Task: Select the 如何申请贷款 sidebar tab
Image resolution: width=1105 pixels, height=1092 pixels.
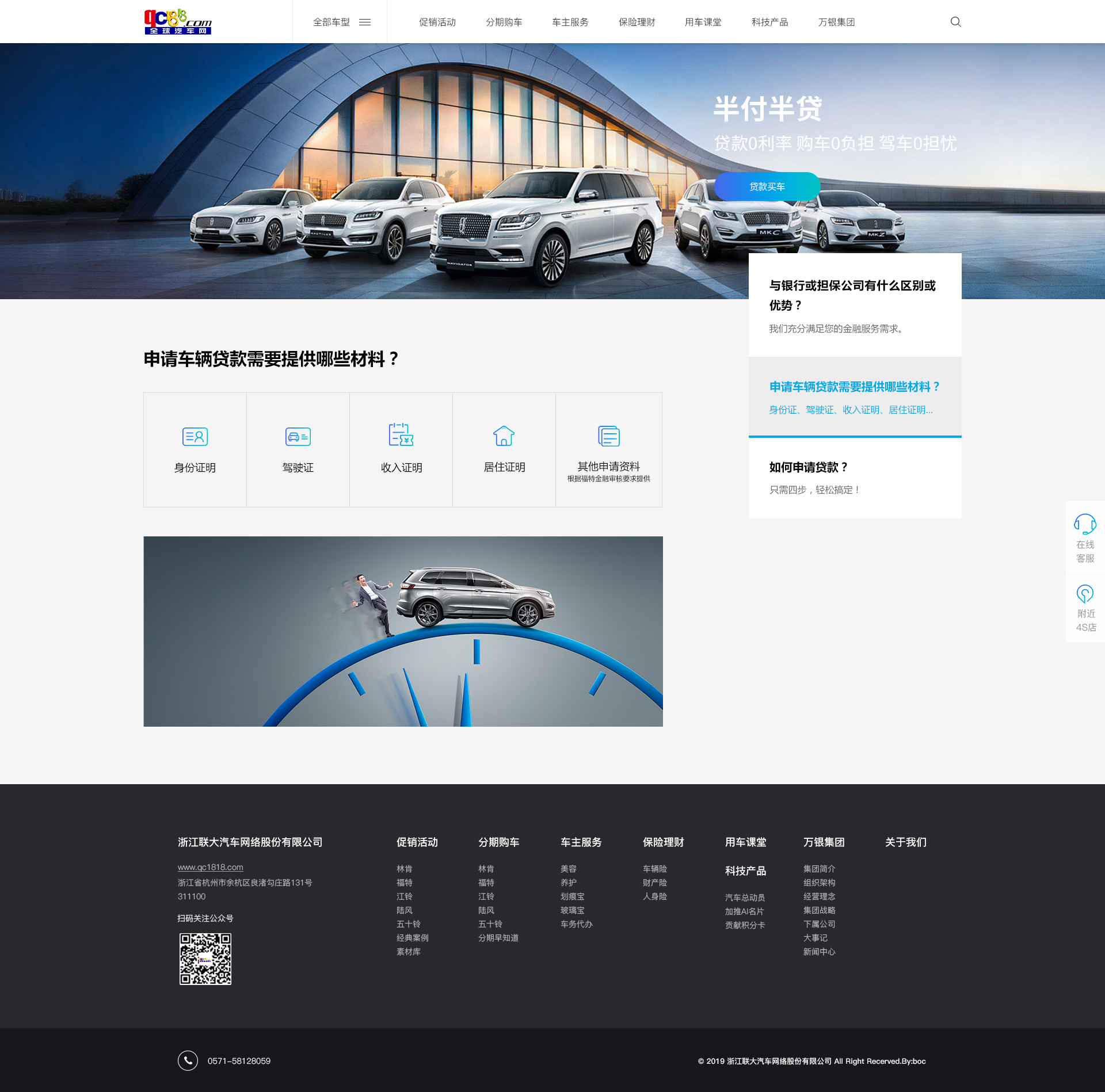Action: click(855, 478)
